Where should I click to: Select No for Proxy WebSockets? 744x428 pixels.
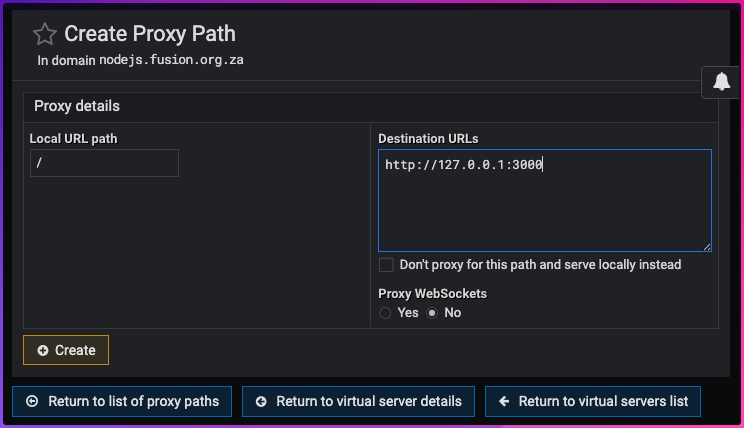pos(432,313)
